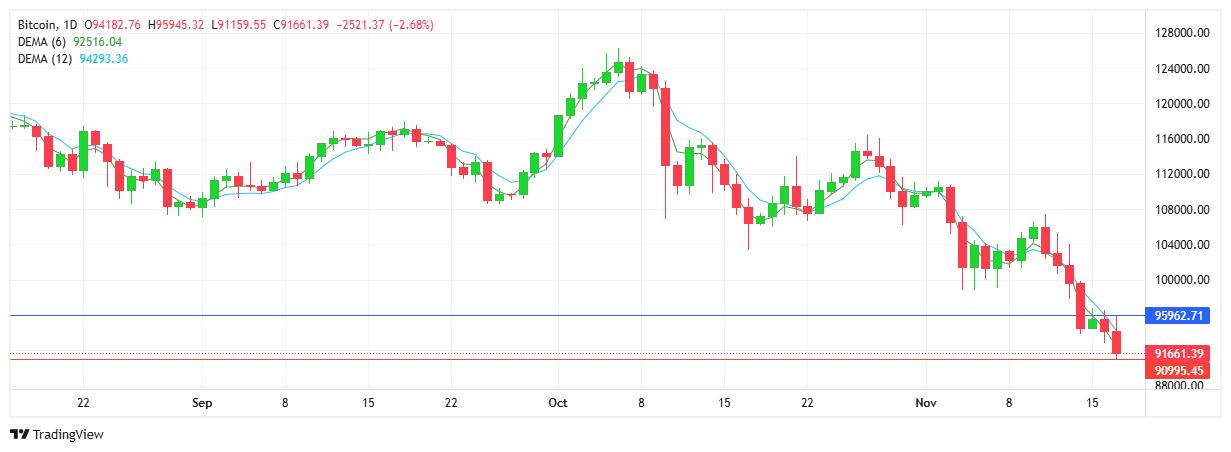The width and height of the screenshot is (1231, 452).
Task: Click the Nov label on time axis
Action: point(926,403)
